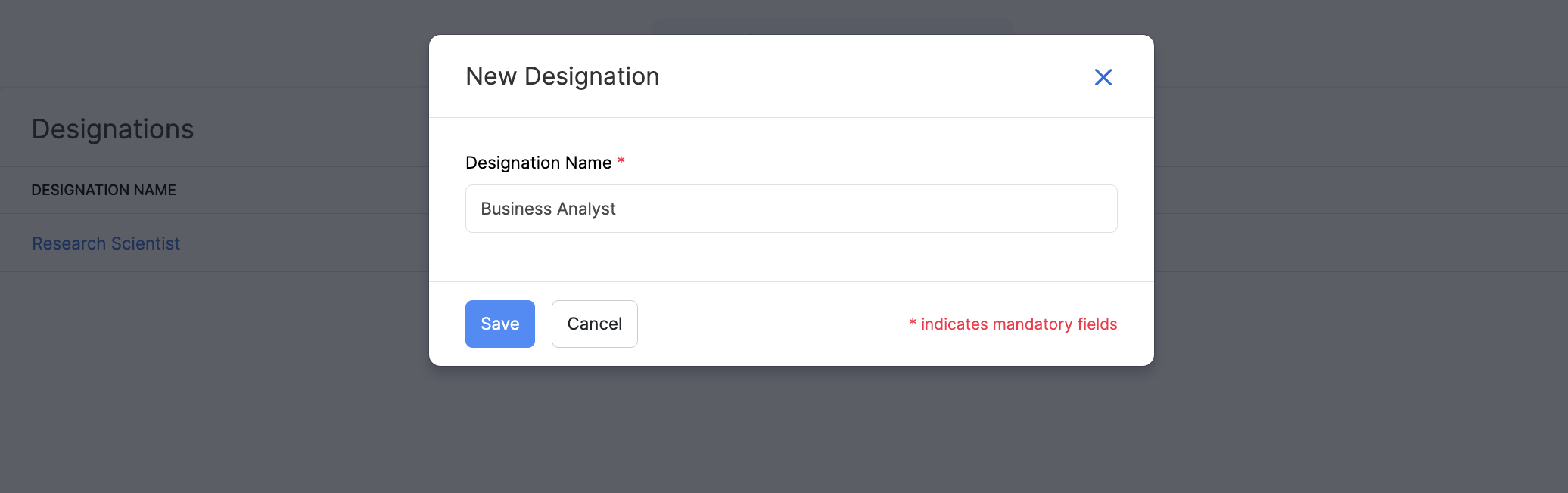Save the new designation
Screen dimensions: 1568x493
(x=499, y=324)
